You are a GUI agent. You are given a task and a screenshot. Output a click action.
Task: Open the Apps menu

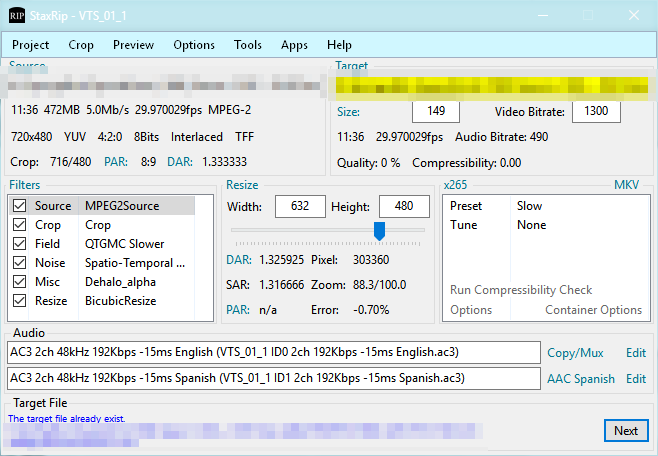[x=294, y=45]
